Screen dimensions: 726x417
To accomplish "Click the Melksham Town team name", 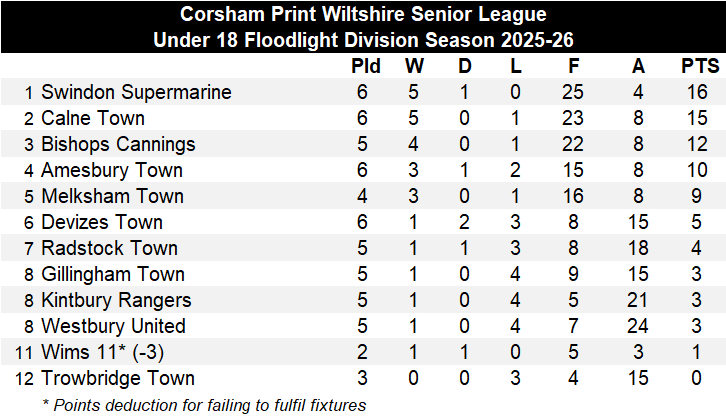I will [x=112, y=197].
